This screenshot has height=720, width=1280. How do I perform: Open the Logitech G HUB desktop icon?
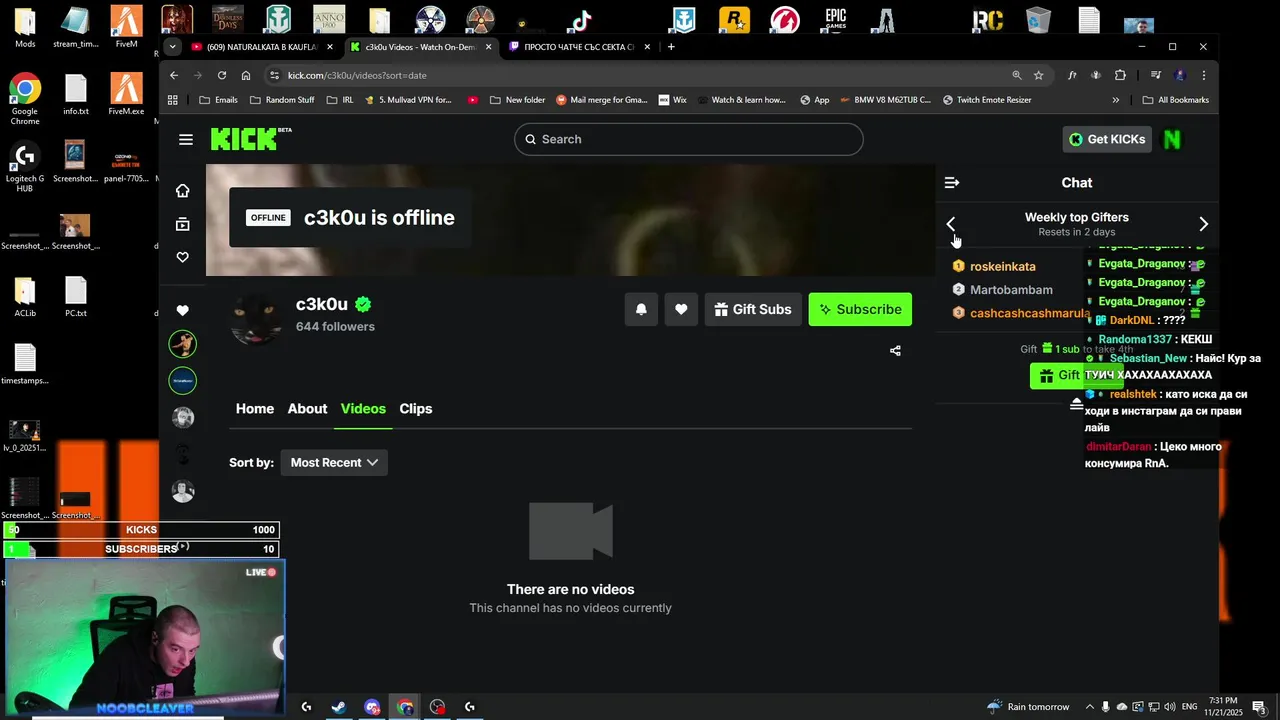click(25, 166)
